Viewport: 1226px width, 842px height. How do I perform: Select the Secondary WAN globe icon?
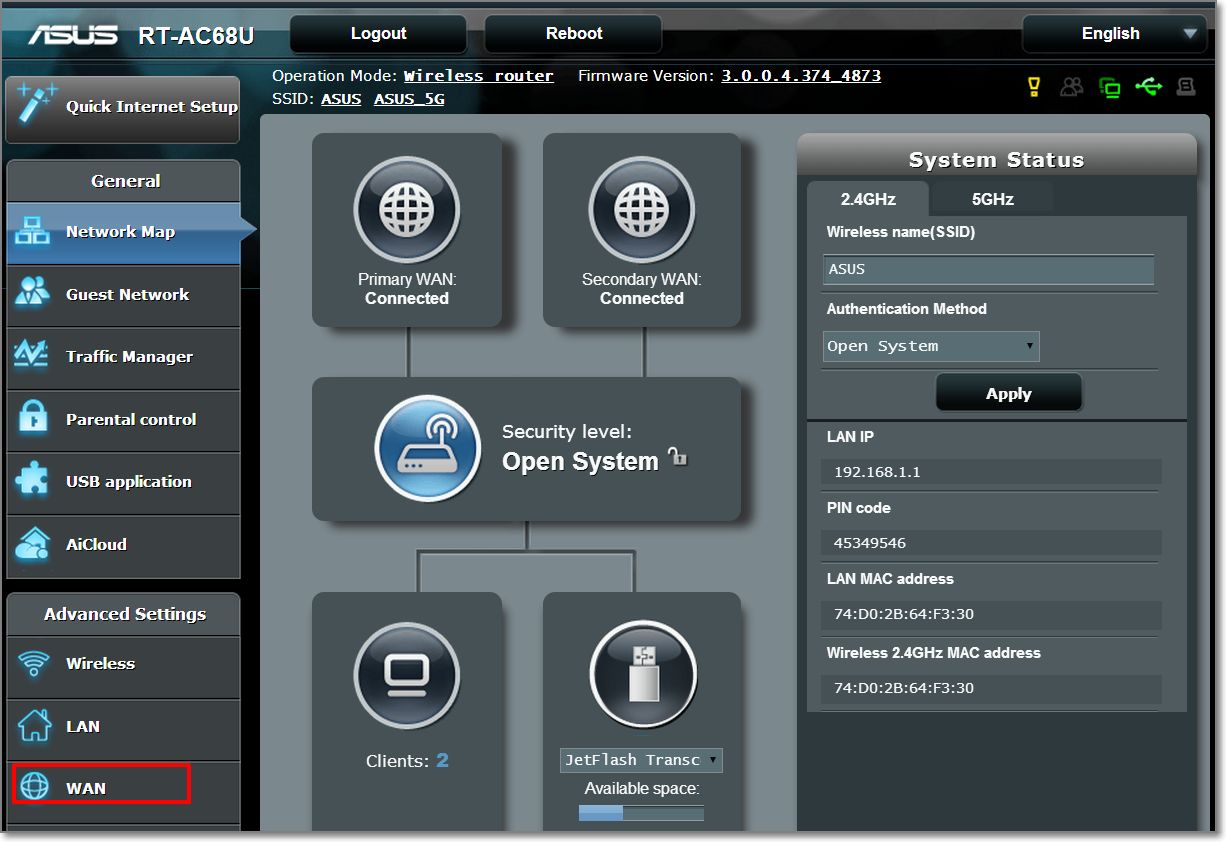point(641,209)
